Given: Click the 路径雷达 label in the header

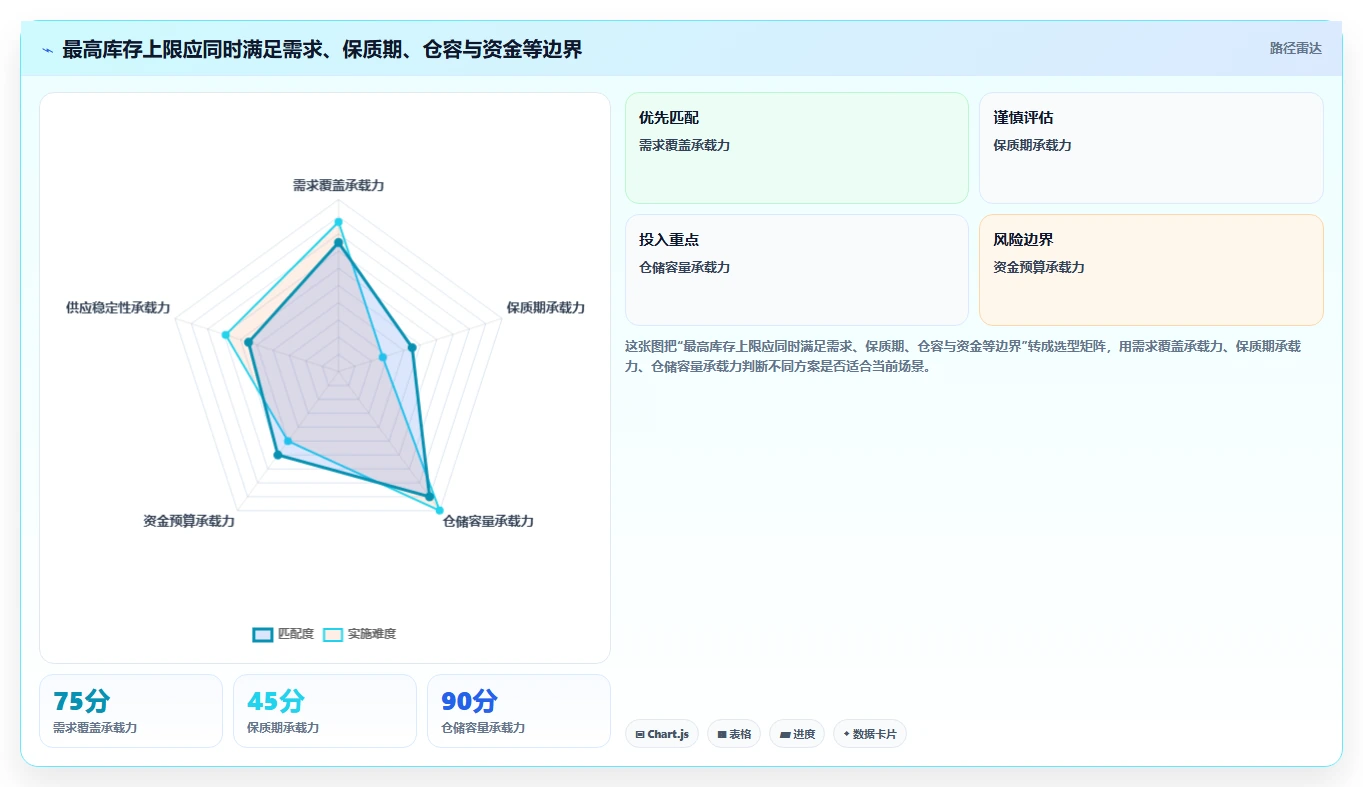Looking at the screenshot, I should pyautogui.click(x=1295, y=48).
